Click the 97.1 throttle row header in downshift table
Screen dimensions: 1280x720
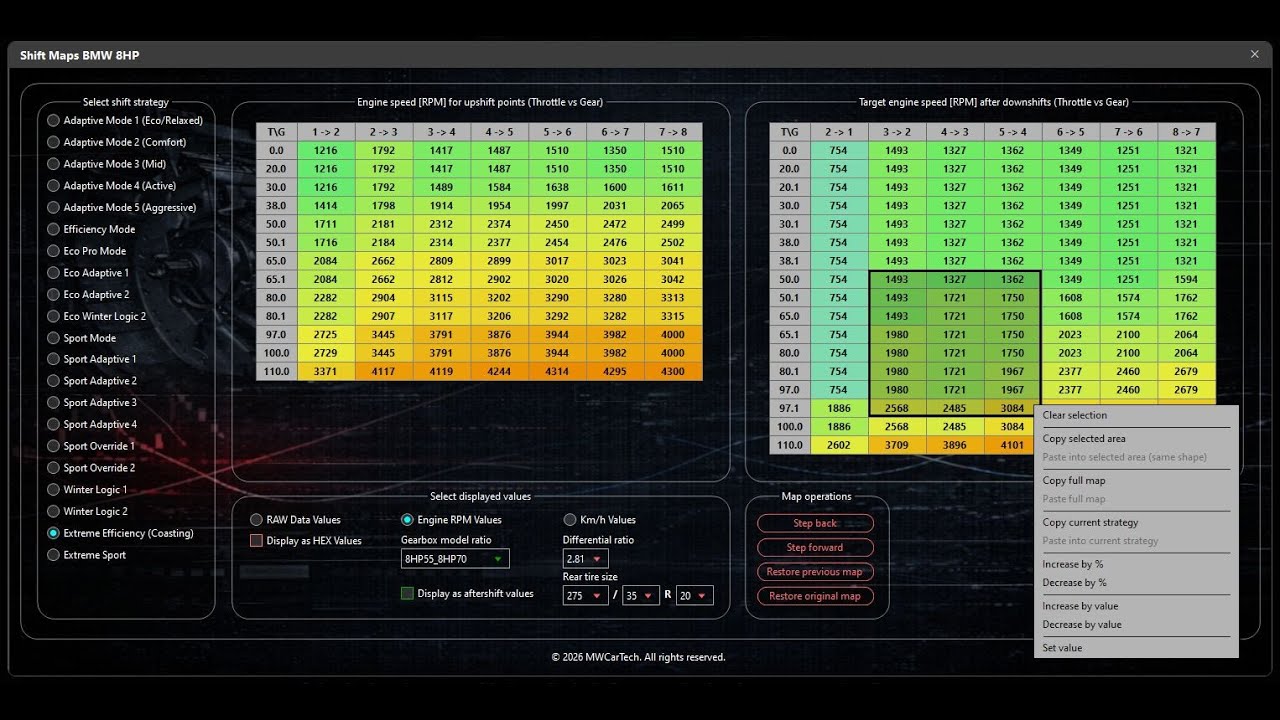790,409
